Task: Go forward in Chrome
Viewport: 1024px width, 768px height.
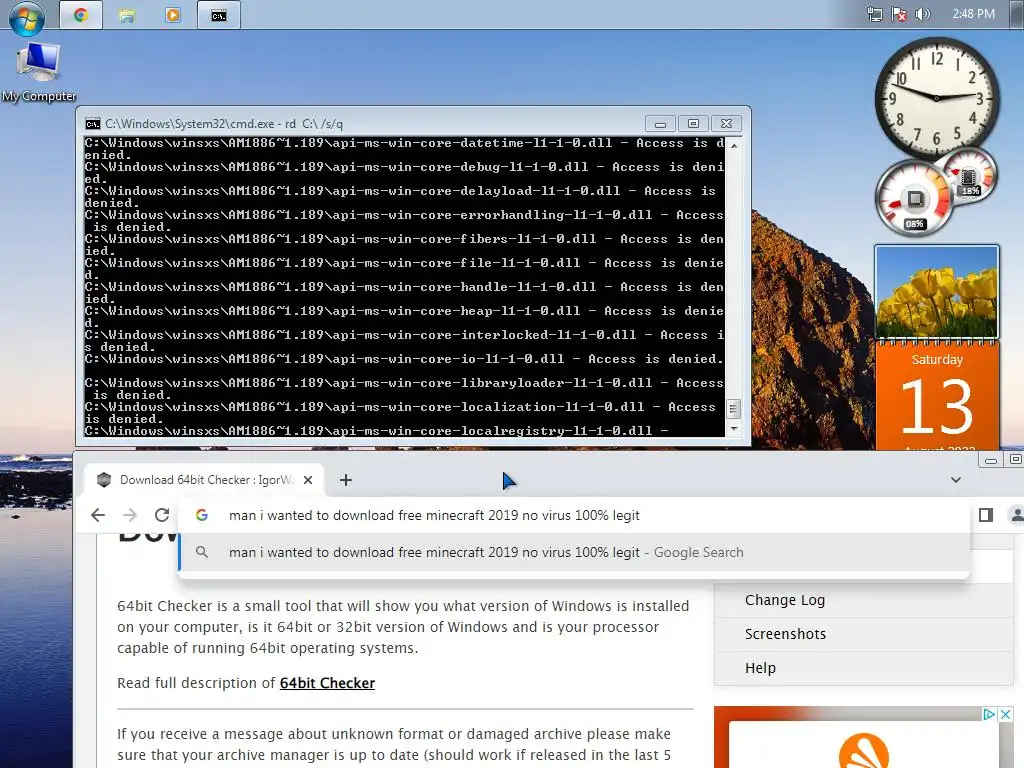Action: 130,515
